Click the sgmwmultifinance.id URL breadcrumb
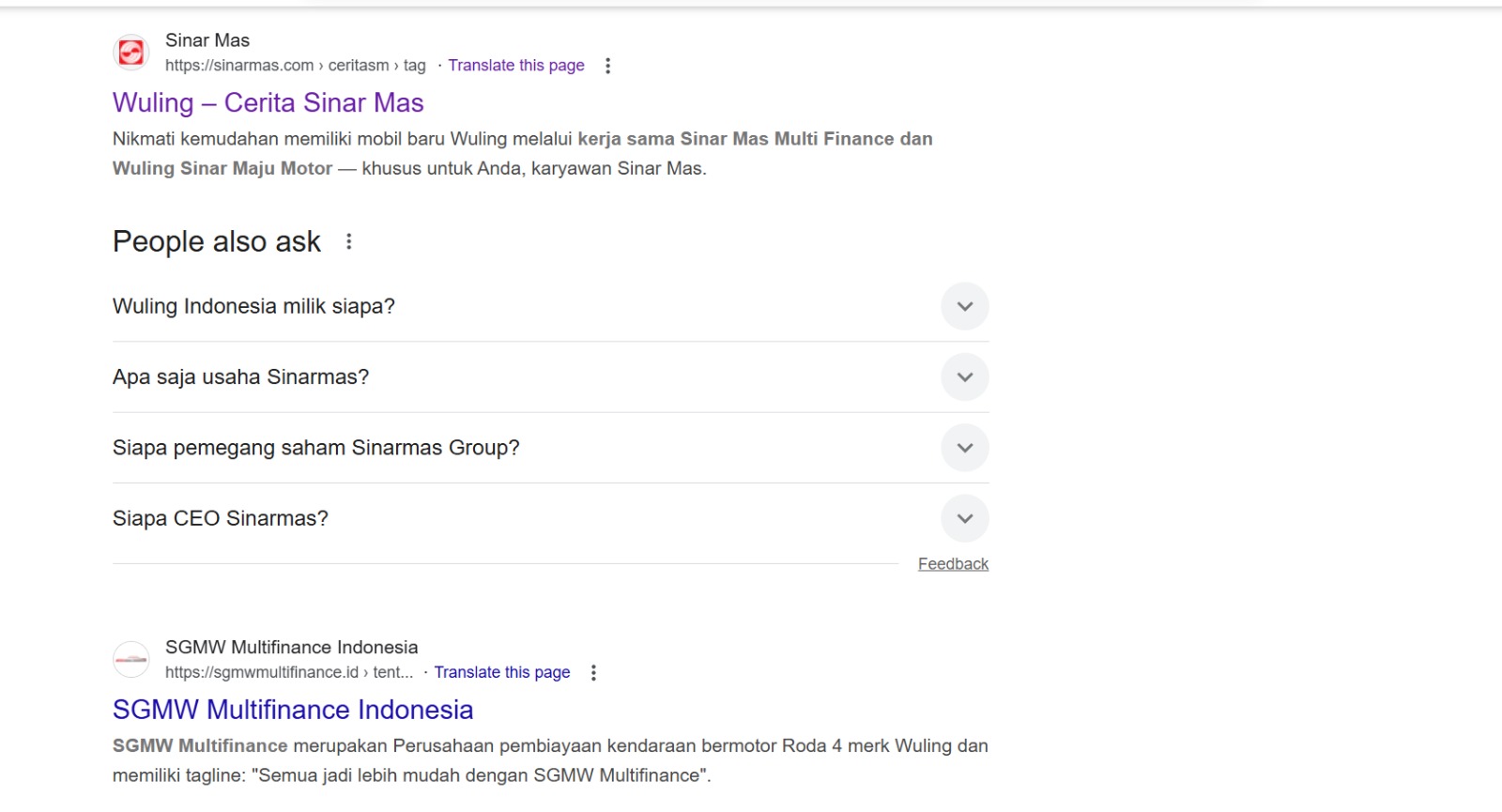 [289, 673]
